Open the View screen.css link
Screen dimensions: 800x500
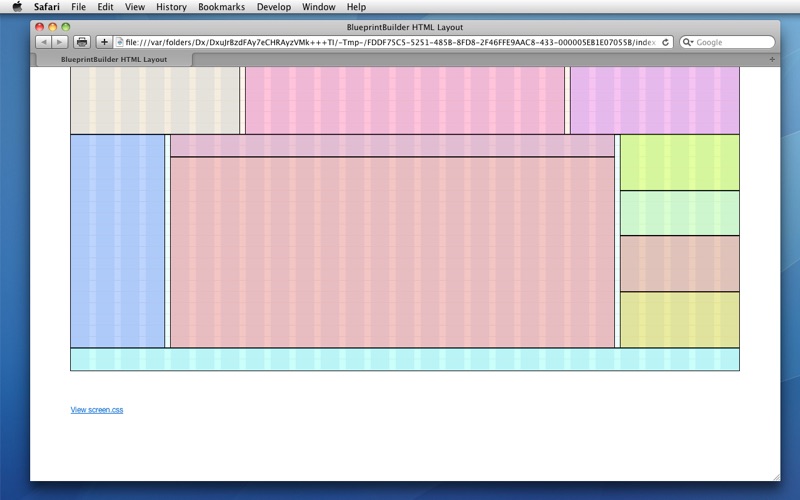coord(97,410)
